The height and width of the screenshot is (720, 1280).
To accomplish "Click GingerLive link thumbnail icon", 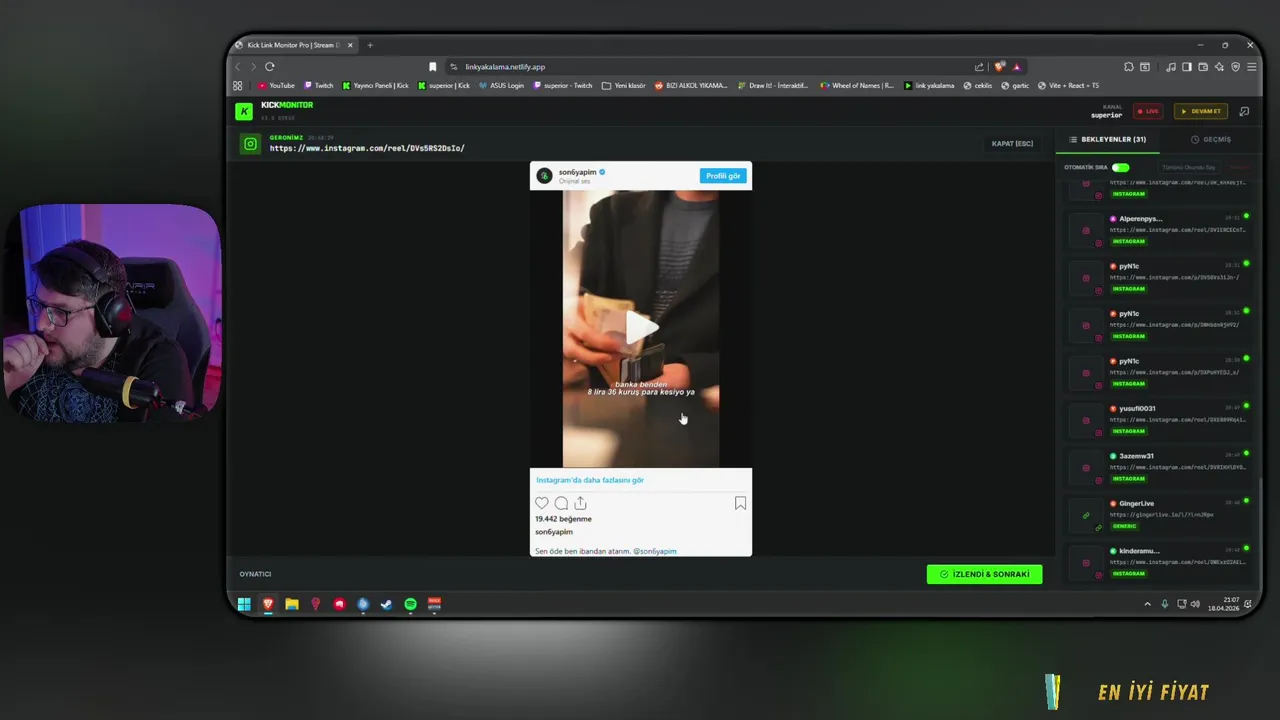I will tap(1086, 516).
